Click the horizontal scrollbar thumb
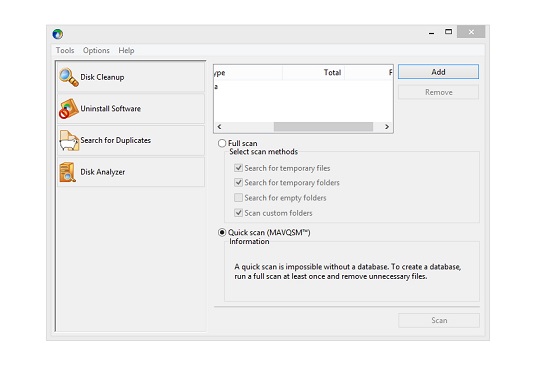 point(323,127)
